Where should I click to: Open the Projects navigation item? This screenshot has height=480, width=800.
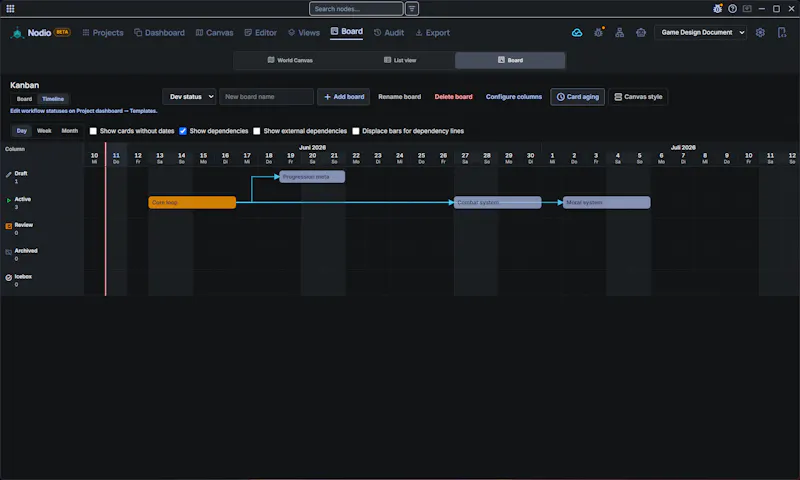(x=103, y=33)
